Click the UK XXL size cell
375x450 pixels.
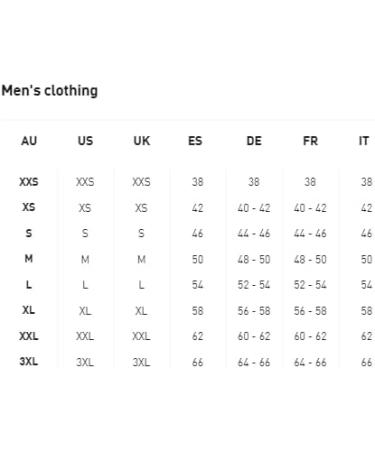[x=141, y=336]
